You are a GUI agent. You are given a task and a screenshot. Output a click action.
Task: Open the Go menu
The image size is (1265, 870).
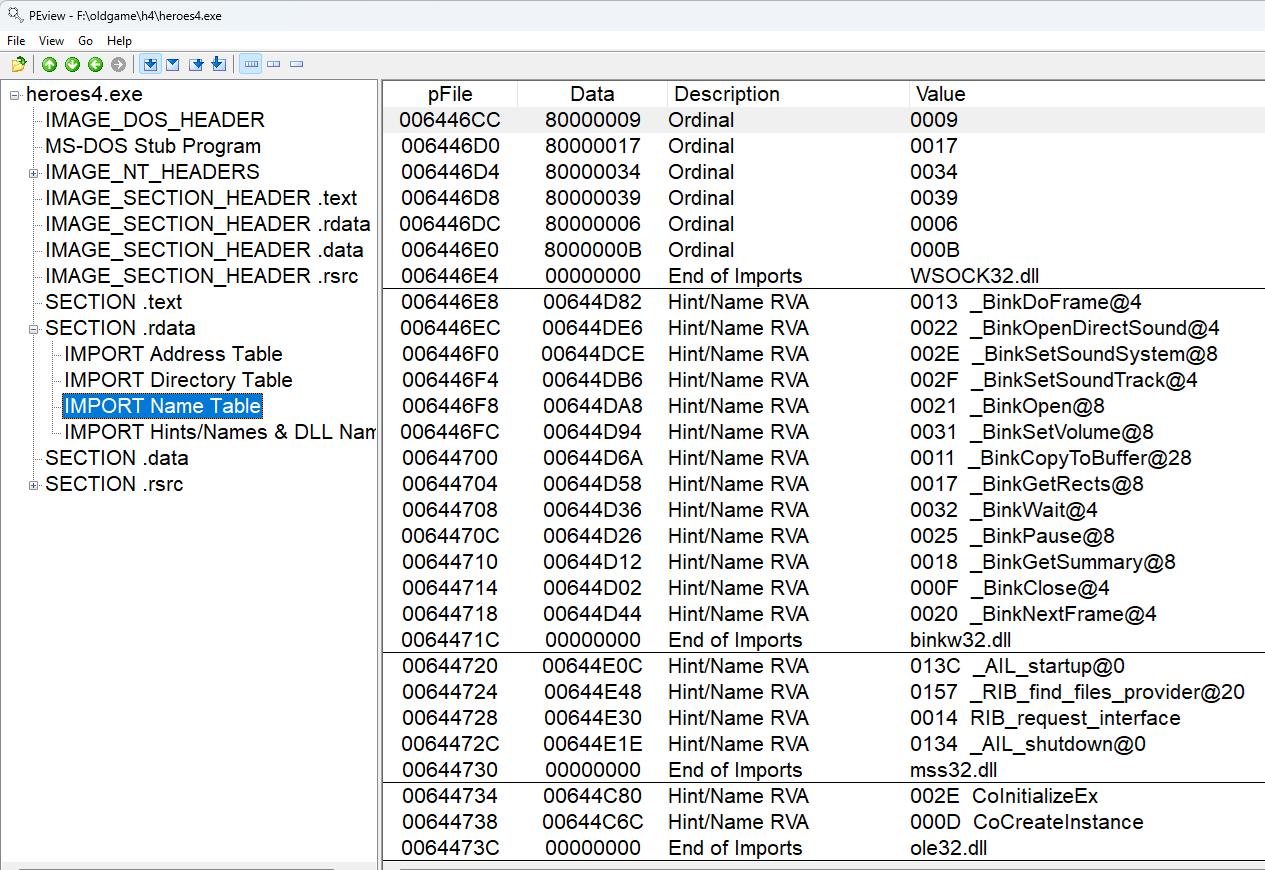[86, 41]
